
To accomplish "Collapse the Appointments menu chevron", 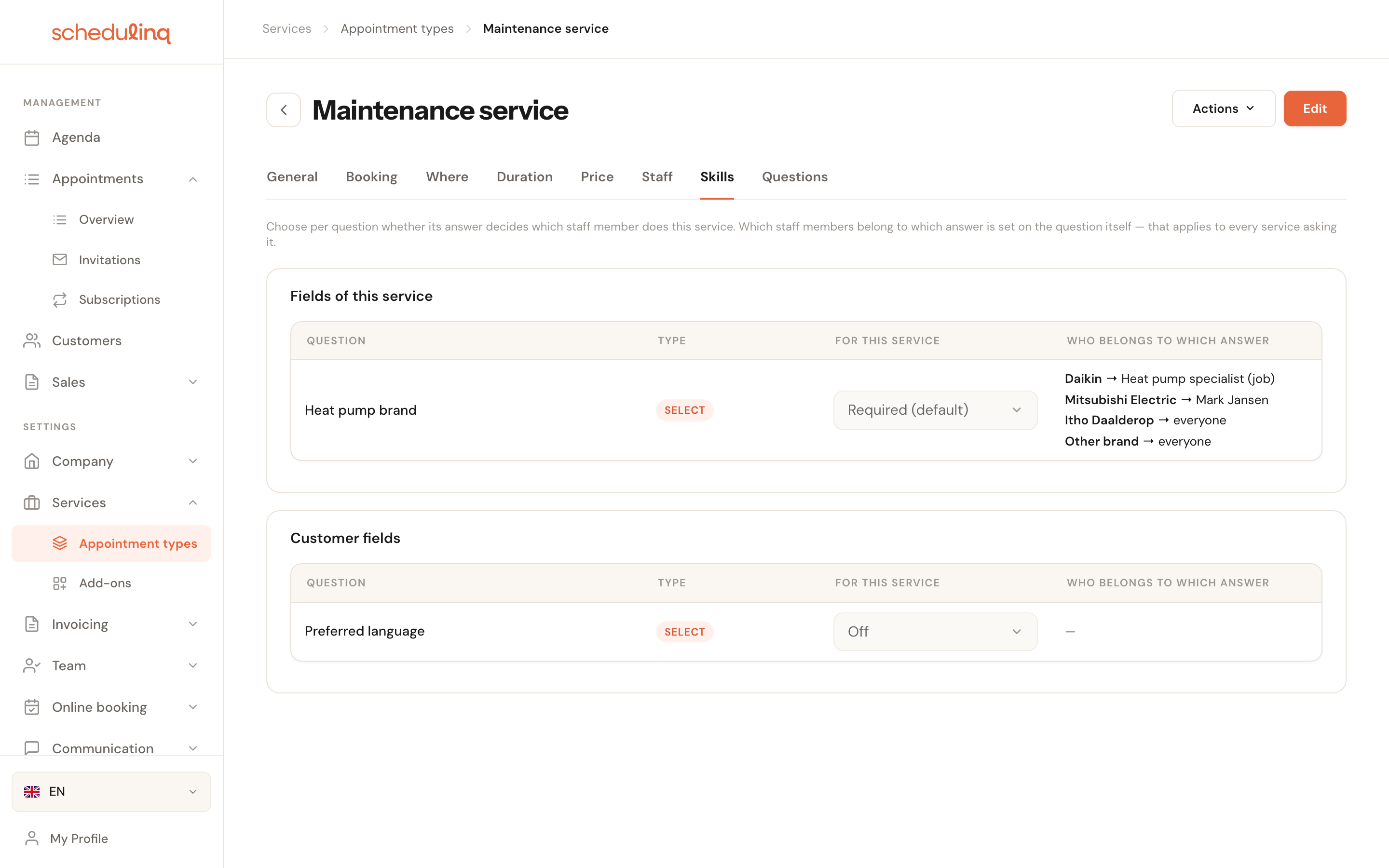I will pos(193,179).
